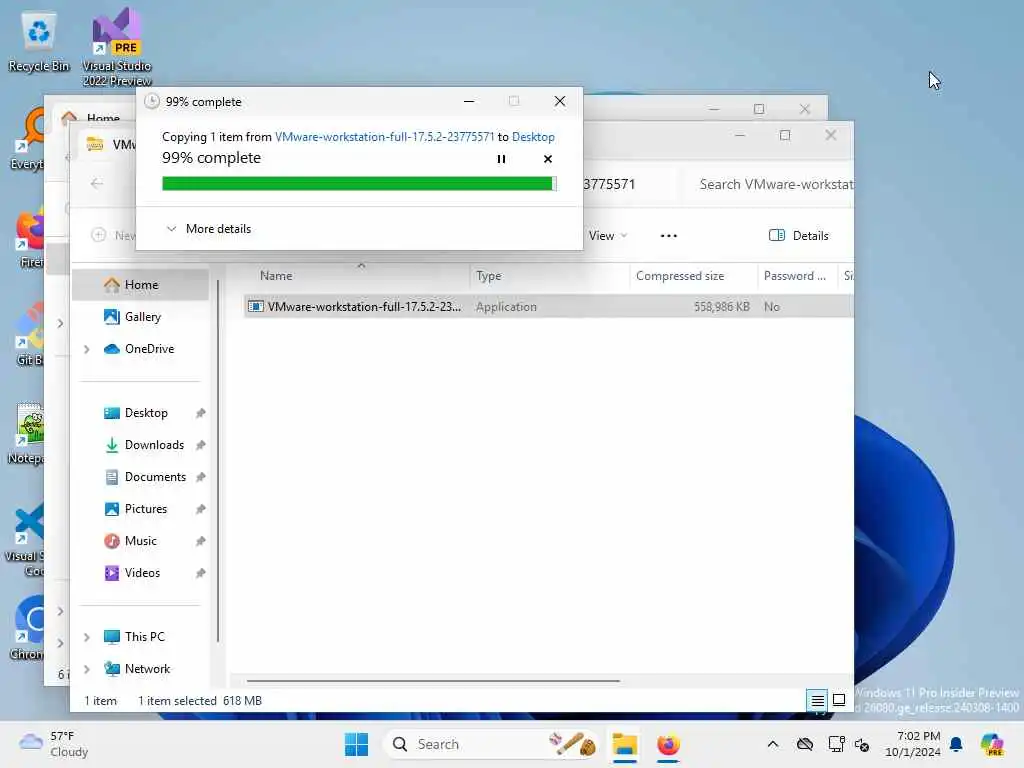Click the green copy progress bar

tap(359, 184)
